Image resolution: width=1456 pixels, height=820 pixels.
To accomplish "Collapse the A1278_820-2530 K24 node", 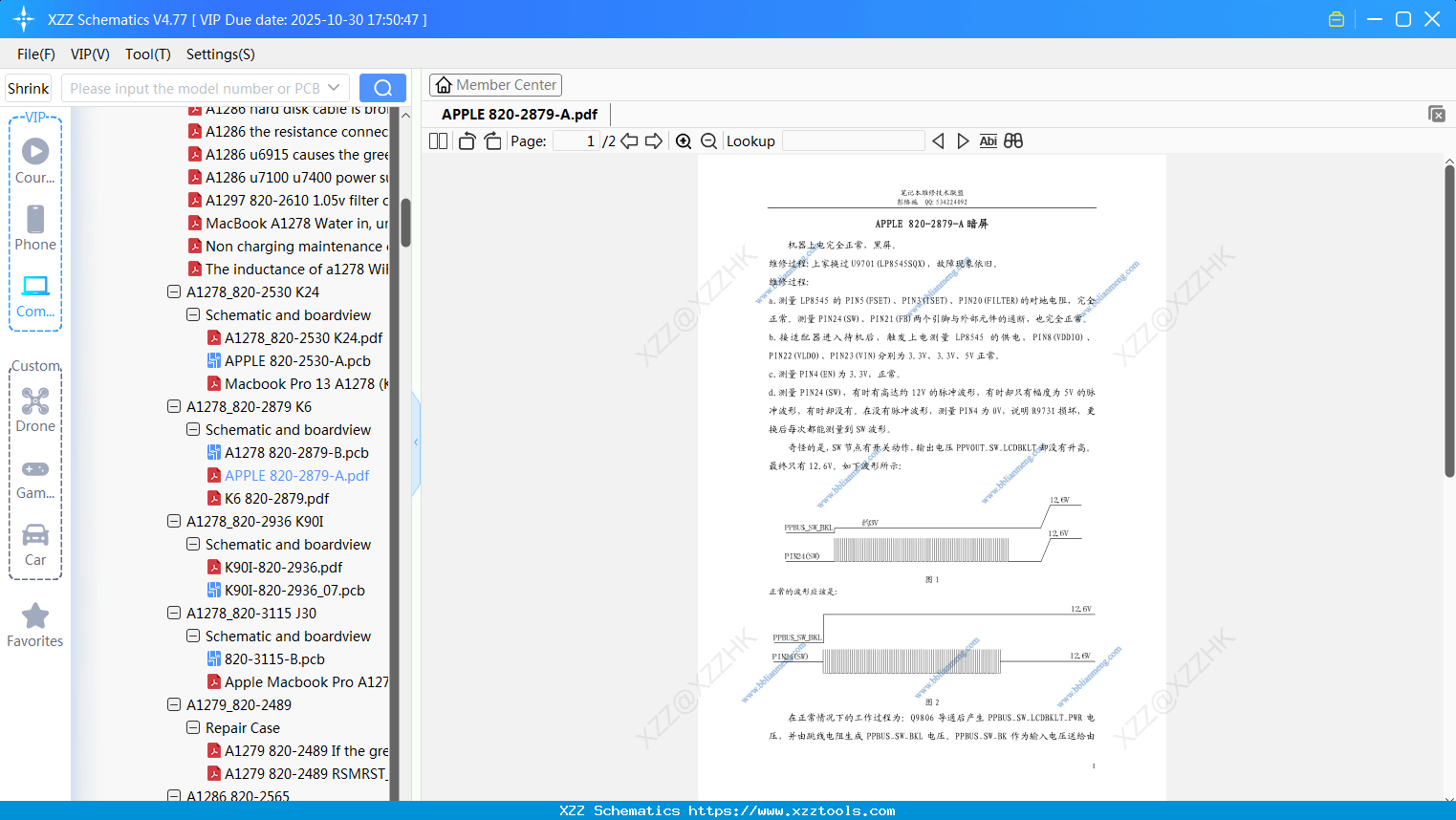I will click(174, 291).
